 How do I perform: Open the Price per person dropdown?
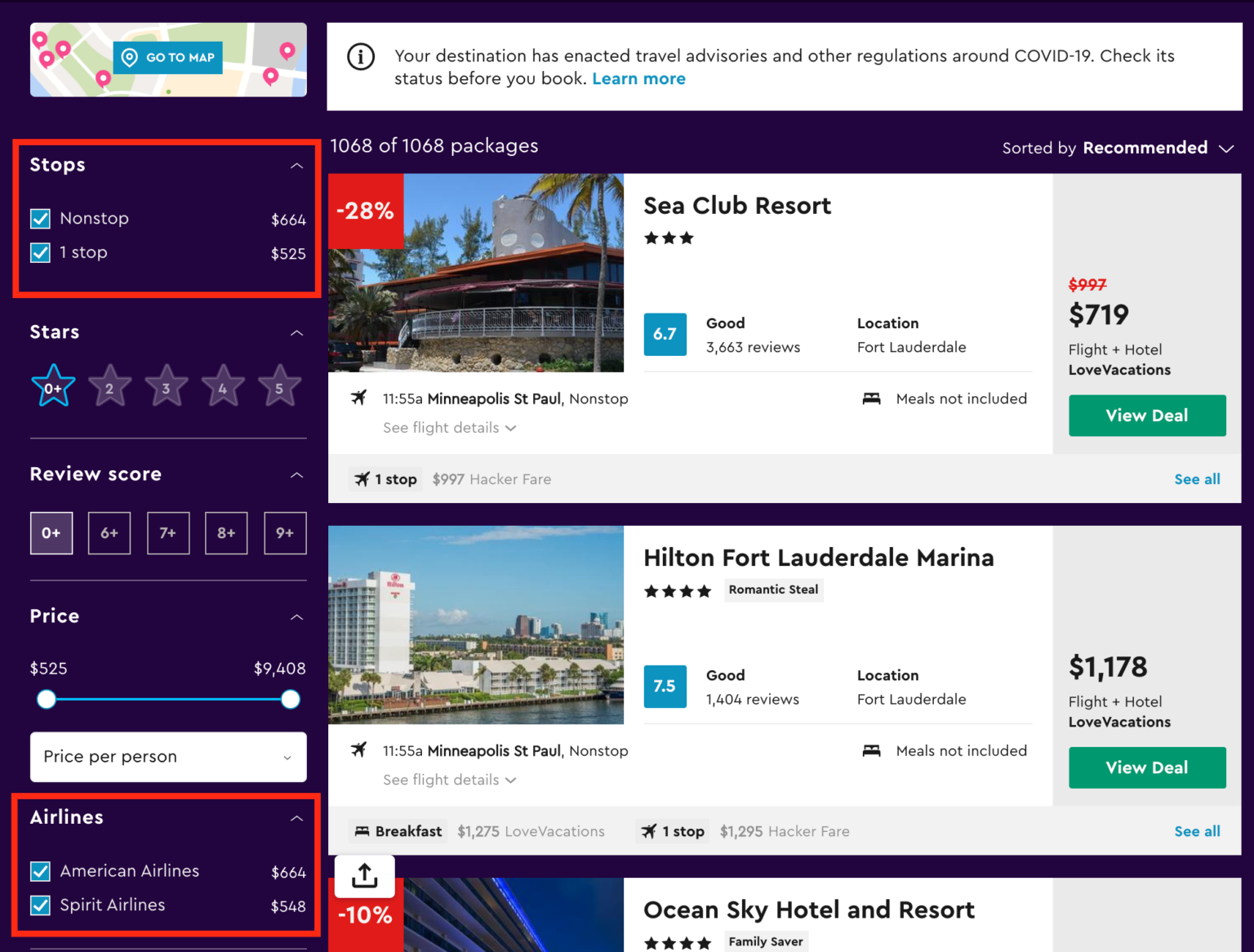coord(168,757)
